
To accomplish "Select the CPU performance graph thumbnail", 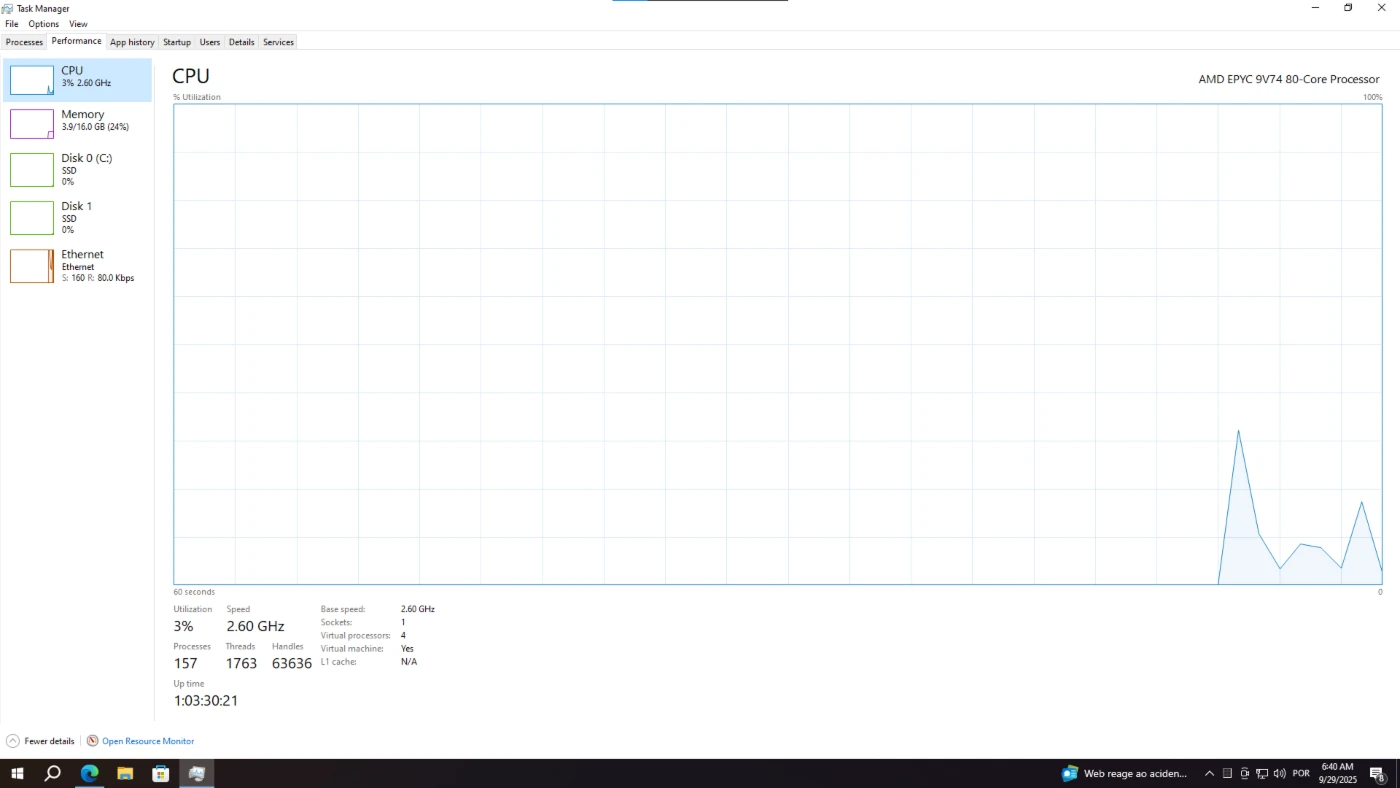I will tap(32, 80).
